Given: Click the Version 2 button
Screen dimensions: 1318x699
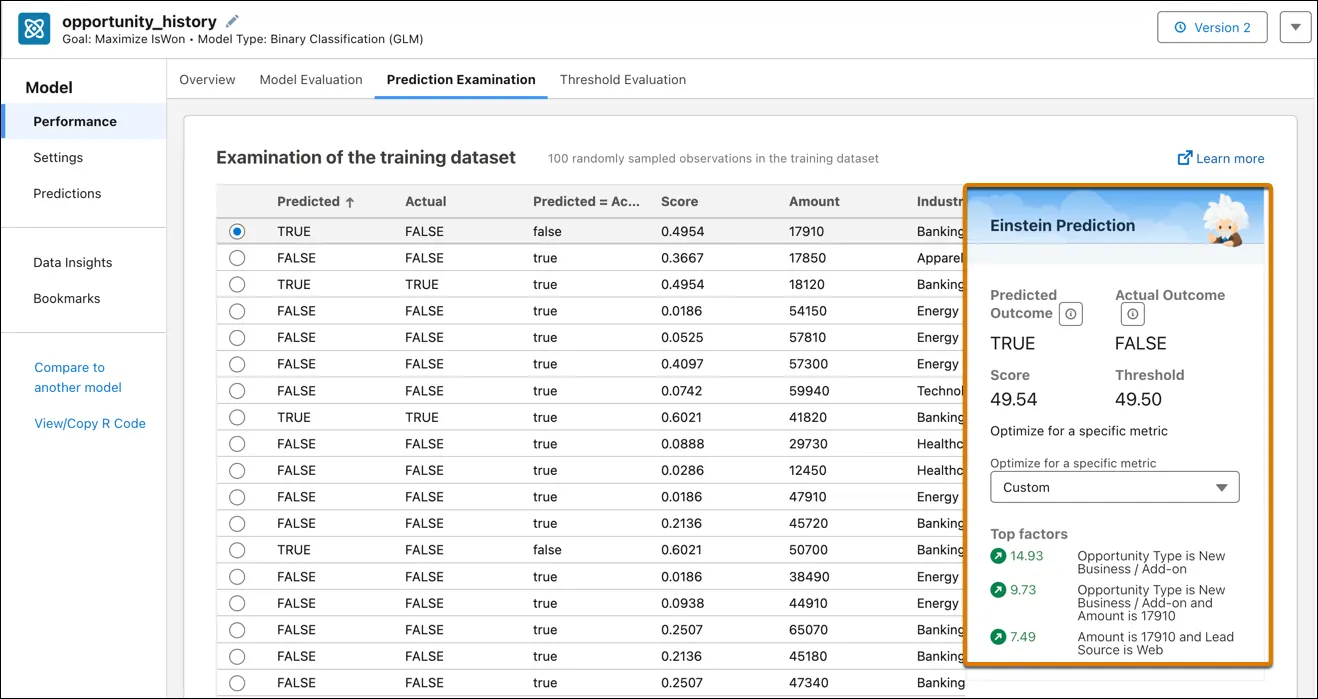Looking at the screenshot, I should click(1212, 27).
